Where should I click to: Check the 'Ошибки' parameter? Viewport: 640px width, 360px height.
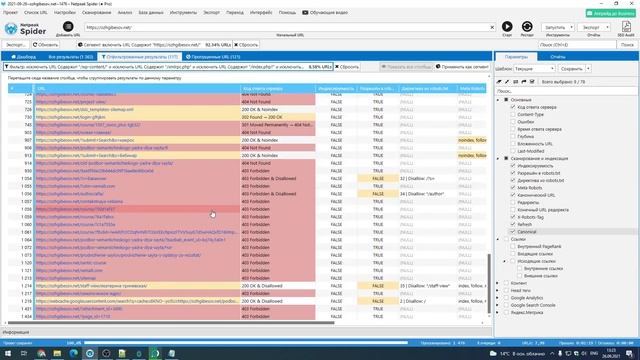tap(513, 122)
